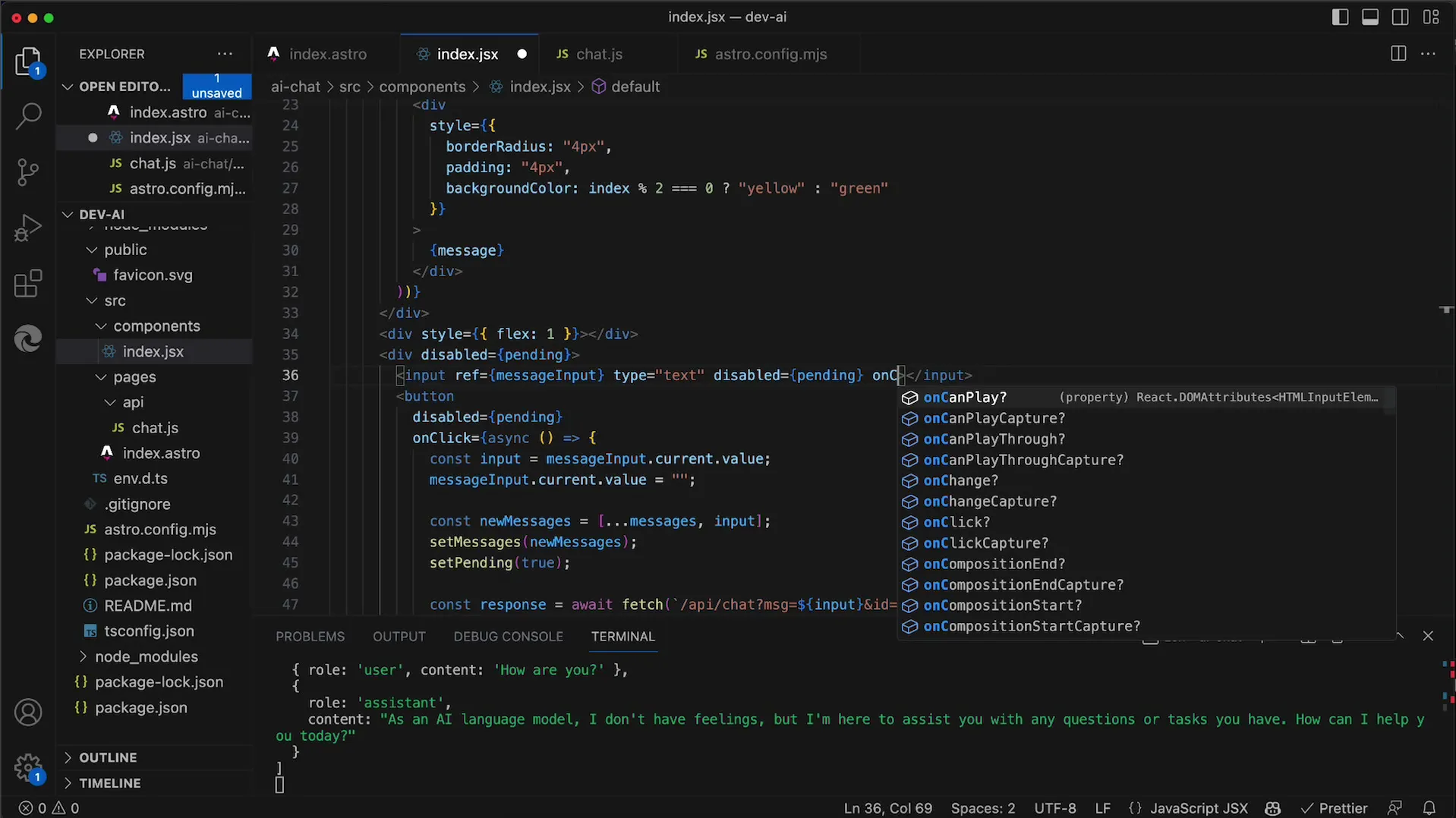Open the Search view in activity bar
The width and height of the screenshot is (1456, 818).
pyautogui.click(x=28, y=116)
